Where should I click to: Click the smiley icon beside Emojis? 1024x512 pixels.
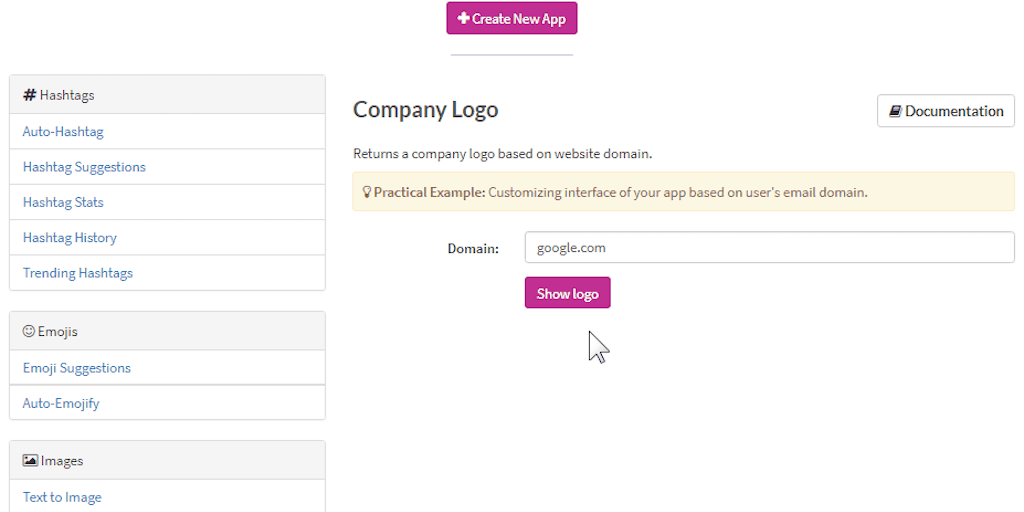coord(29,331)
